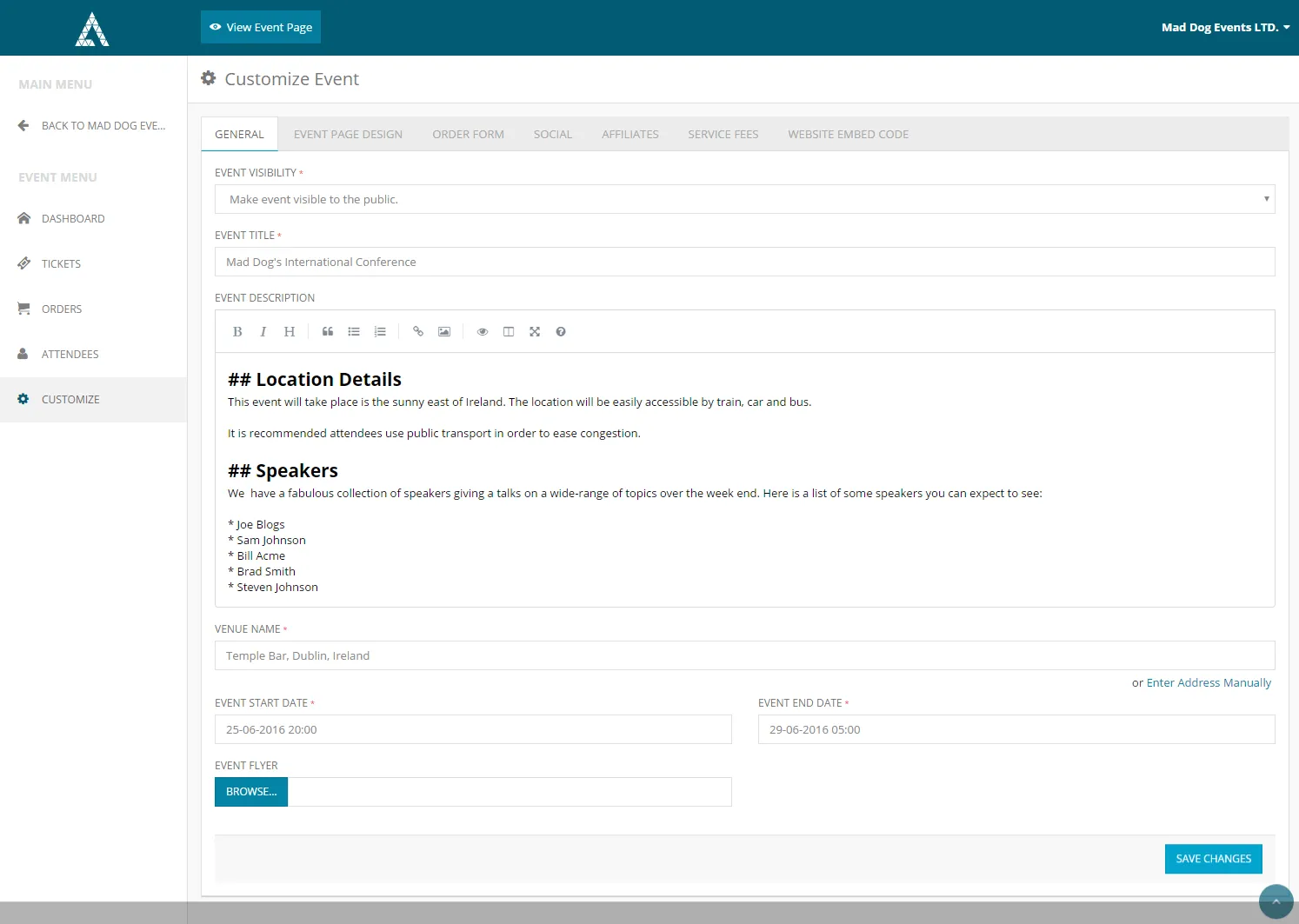Open the Event End Date picker field

coord(1015,729)
